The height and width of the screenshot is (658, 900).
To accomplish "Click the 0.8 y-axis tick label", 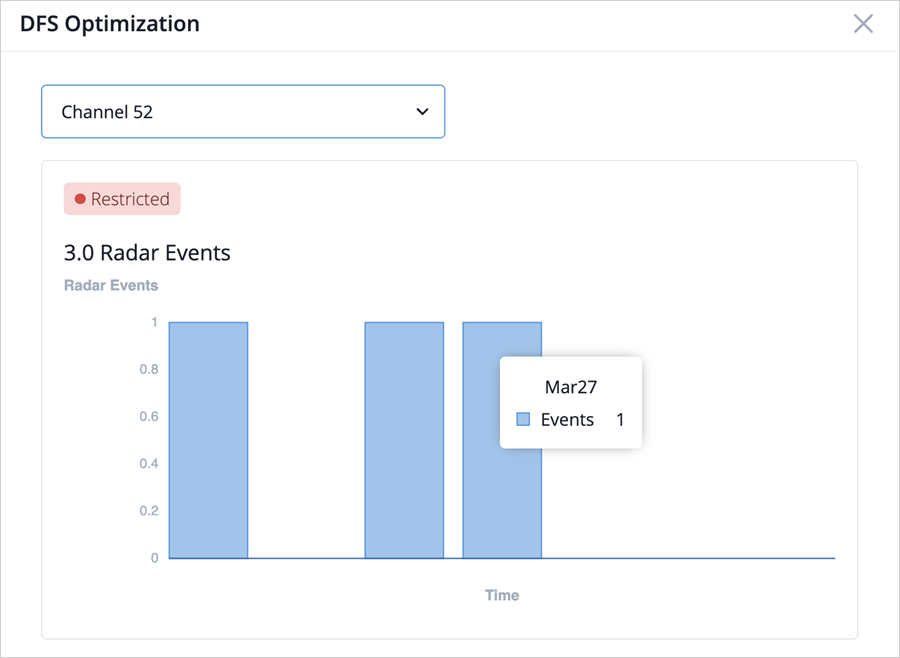I will point(148,369).
